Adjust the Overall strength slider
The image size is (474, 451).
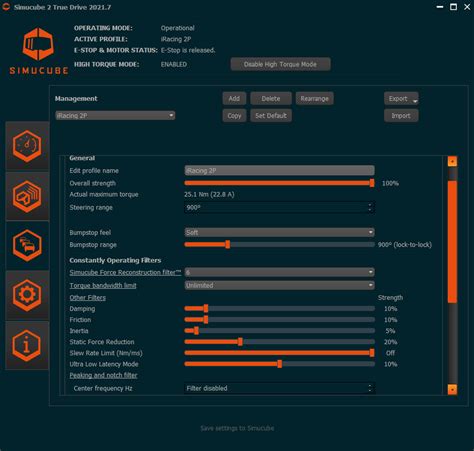[279, 183]
